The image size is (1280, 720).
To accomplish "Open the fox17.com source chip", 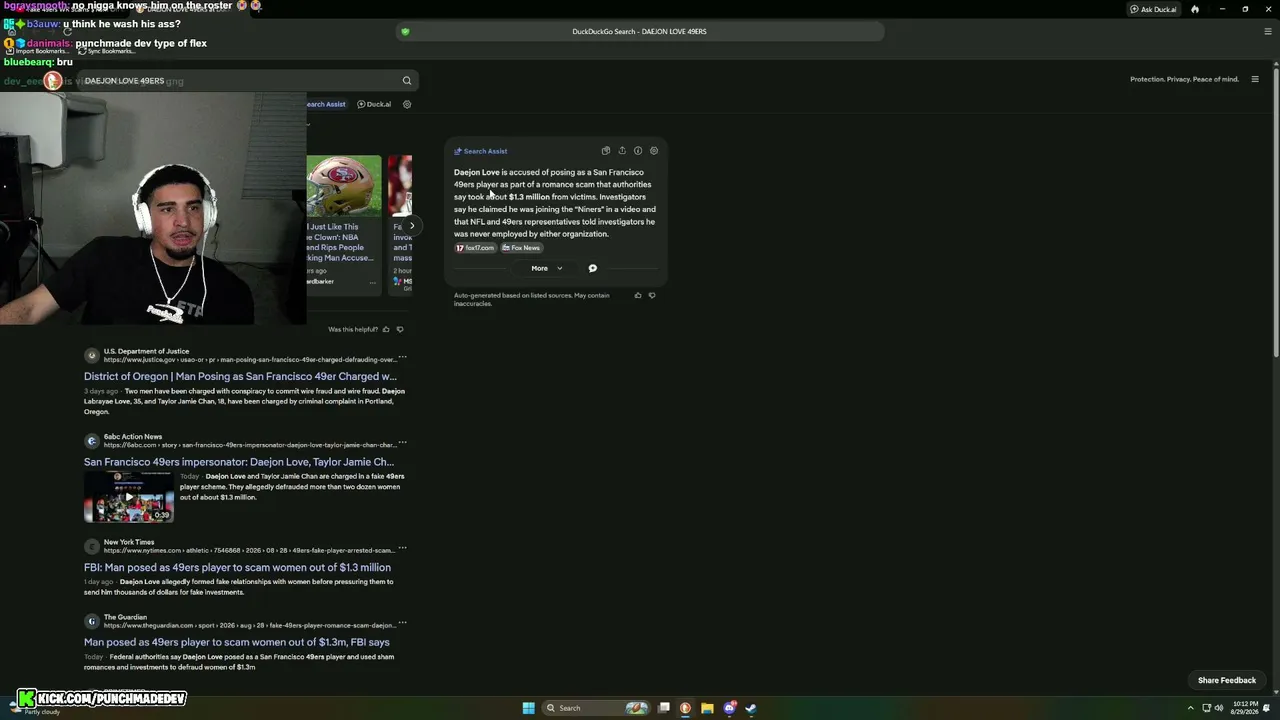I will click(475, 248).
